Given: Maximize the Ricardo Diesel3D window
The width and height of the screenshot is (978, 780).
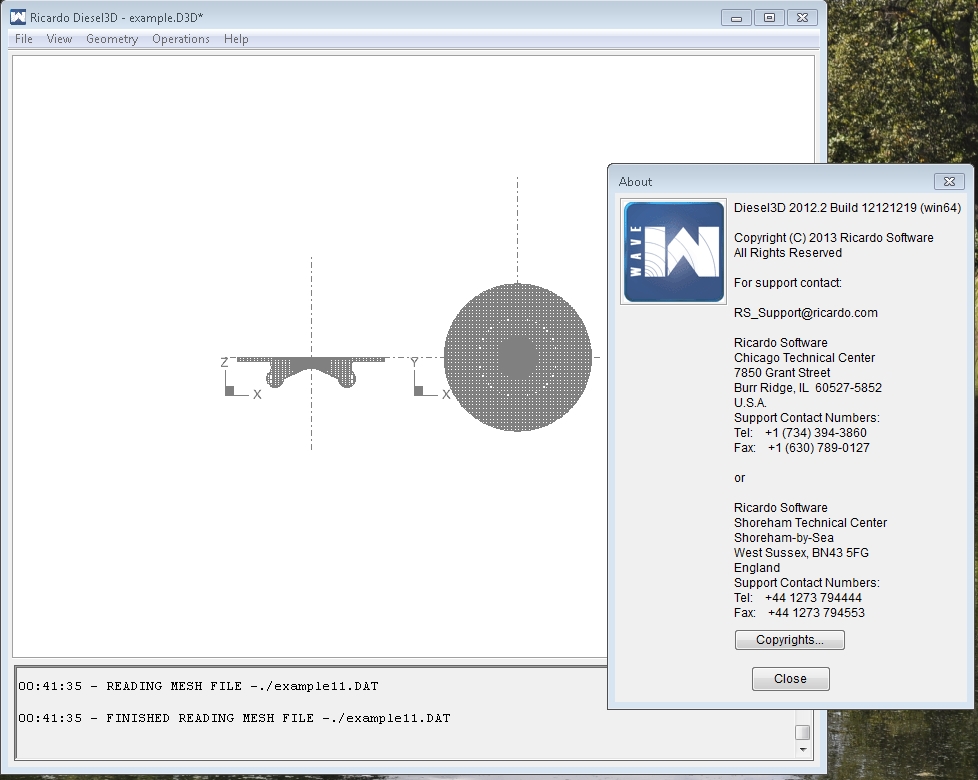Looking at the screenshot, I should 769,17.
